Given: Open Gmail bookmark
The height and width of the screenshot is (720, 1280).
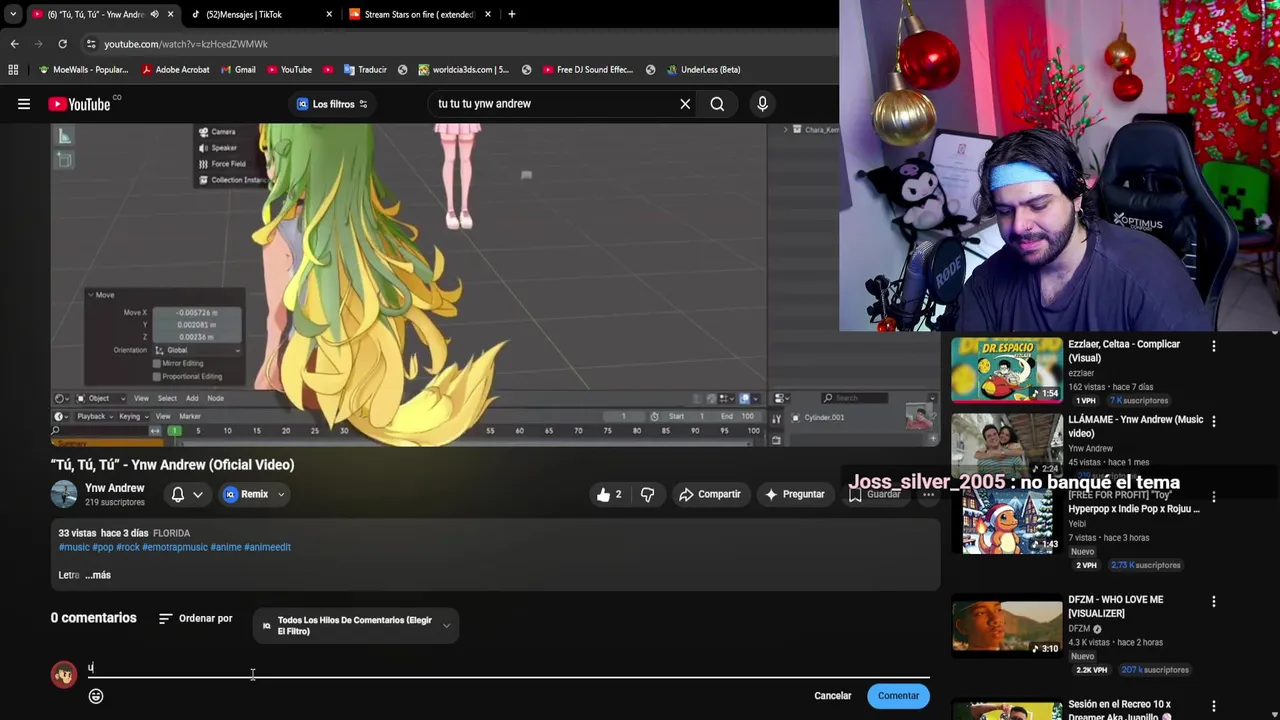Looking at the screenshot, I should tap(237, 70).
